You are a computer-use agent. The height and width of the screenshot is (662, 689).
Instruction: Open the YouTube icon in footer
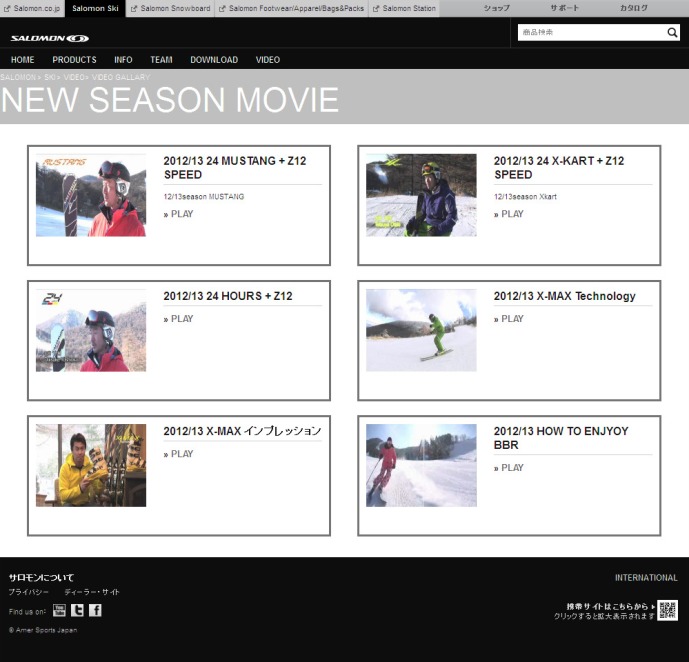[59, 610]
